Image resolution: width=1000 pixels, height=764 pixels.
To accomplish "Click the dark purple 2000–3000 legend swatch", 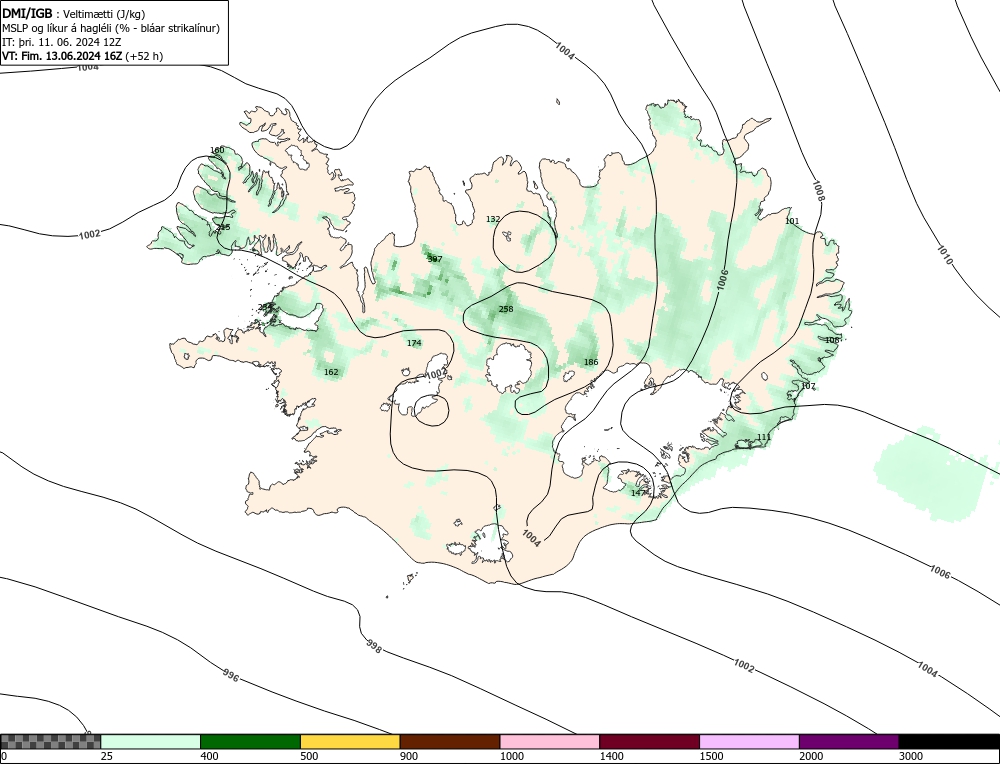I will [849, 742].
